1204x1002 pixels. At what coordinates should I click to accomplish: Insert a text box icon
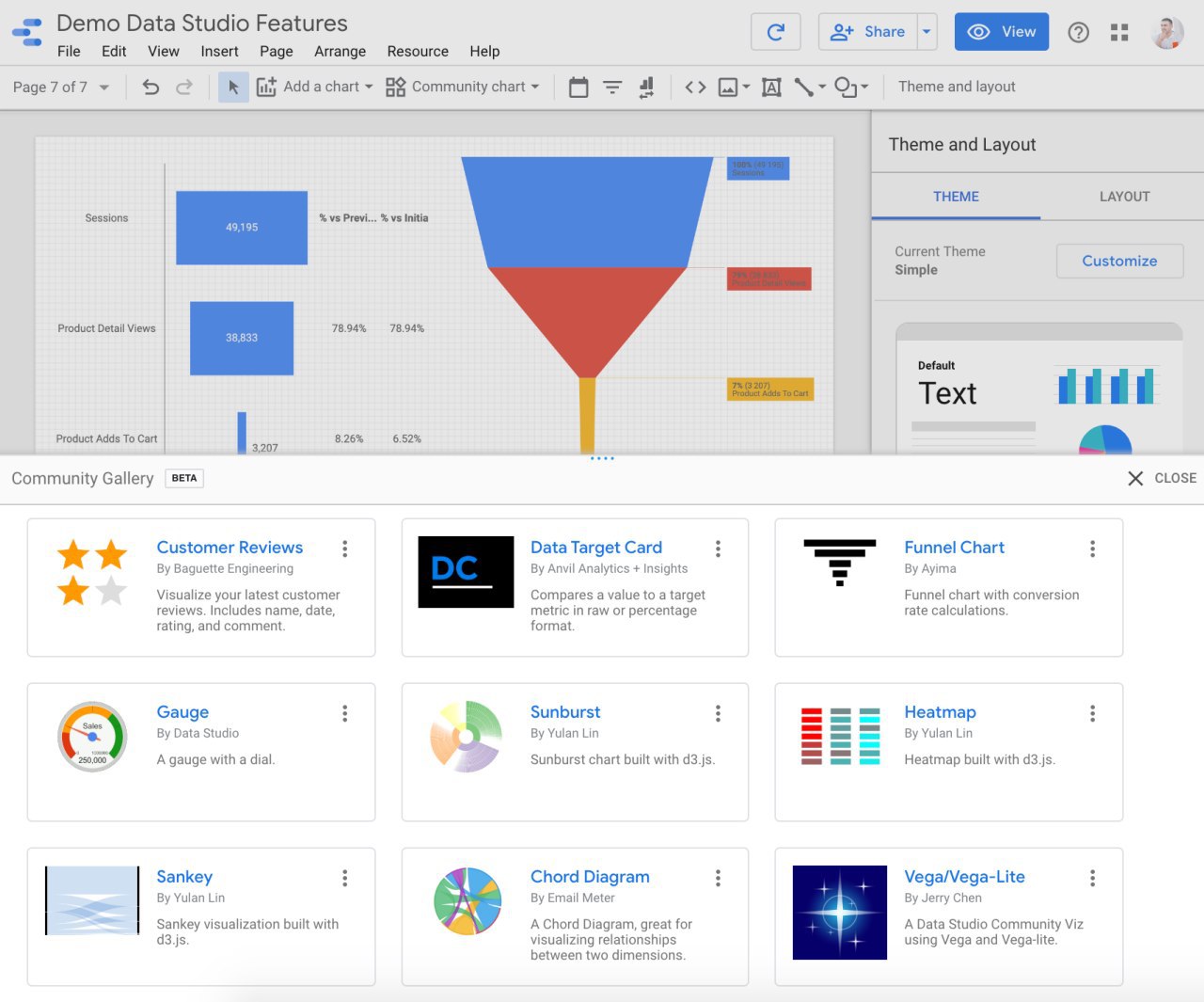[x=771, y=87]
